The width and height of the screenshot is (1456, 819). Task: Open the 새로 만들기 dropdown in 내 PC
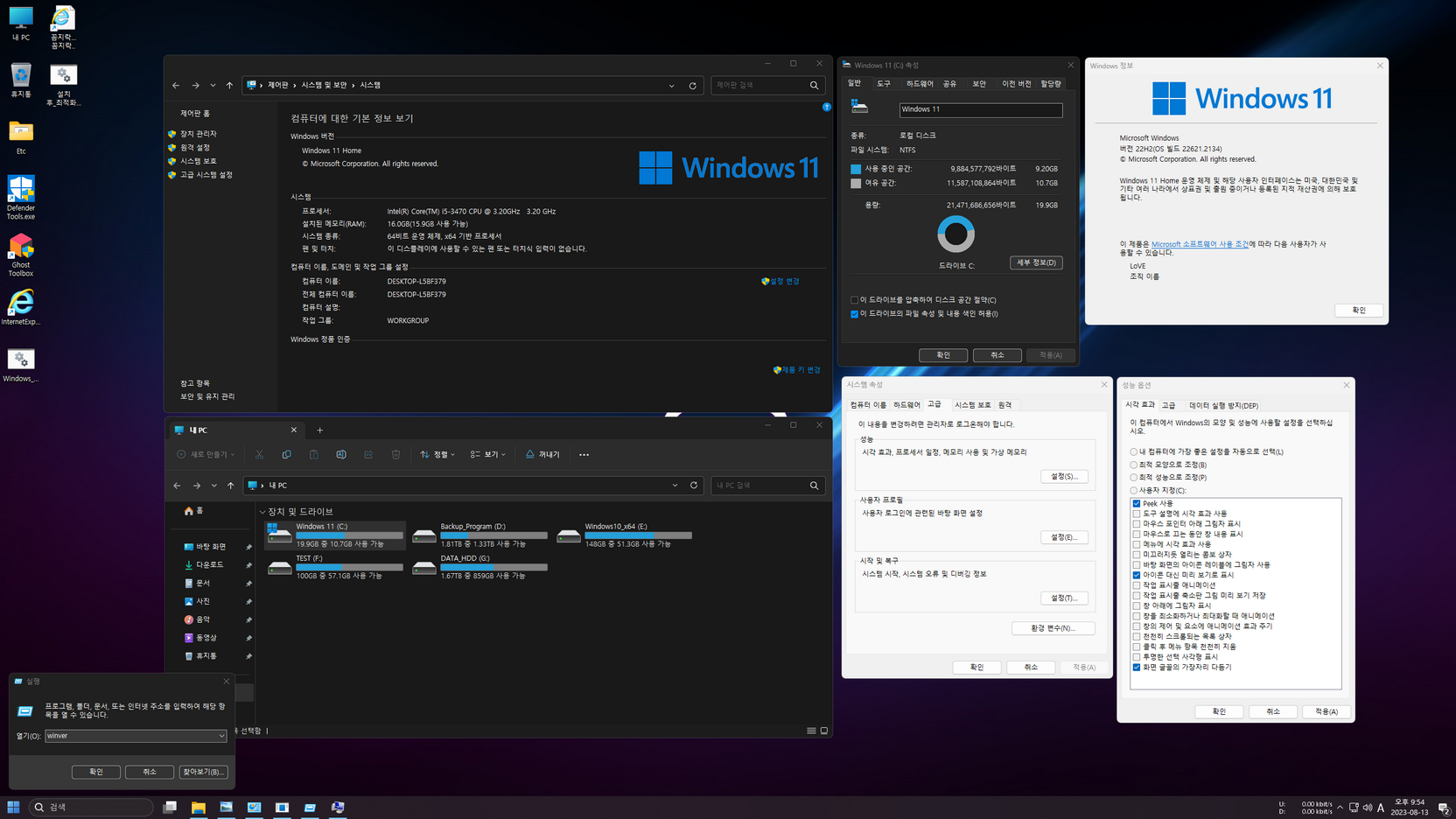(x=206, y=454)
